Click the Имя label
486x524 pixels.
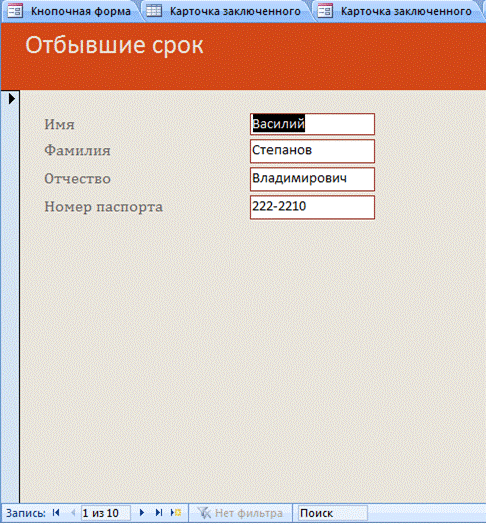click(x=59, y=124)
